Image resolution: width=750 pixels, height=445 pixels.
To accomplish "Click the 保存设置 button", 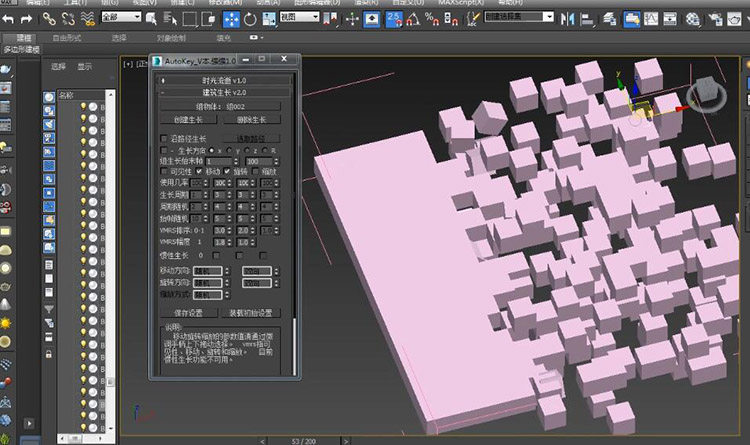I will 189,313.
